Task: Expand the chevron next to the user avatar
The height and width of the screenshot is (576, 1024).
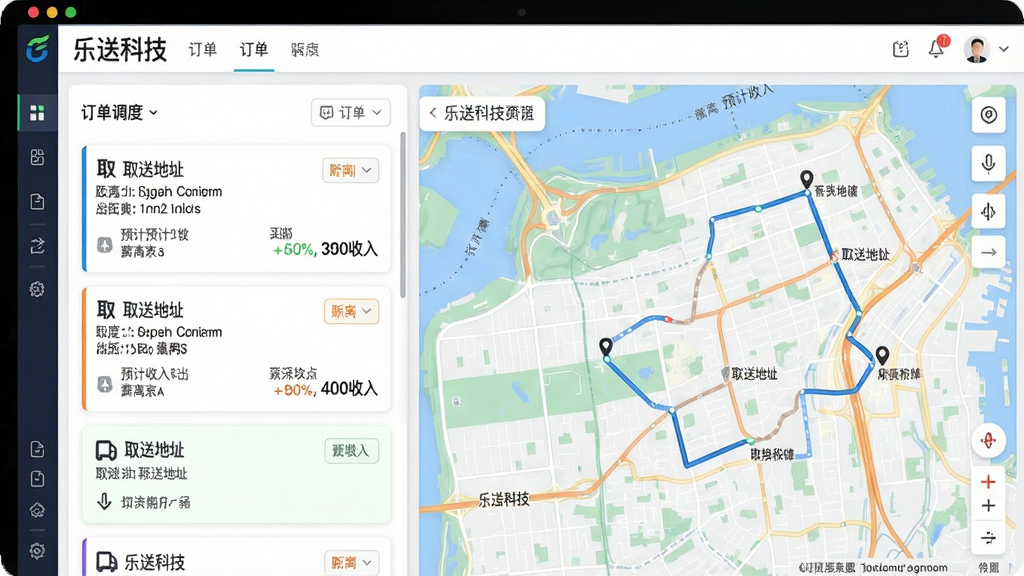Action: 1004,49
